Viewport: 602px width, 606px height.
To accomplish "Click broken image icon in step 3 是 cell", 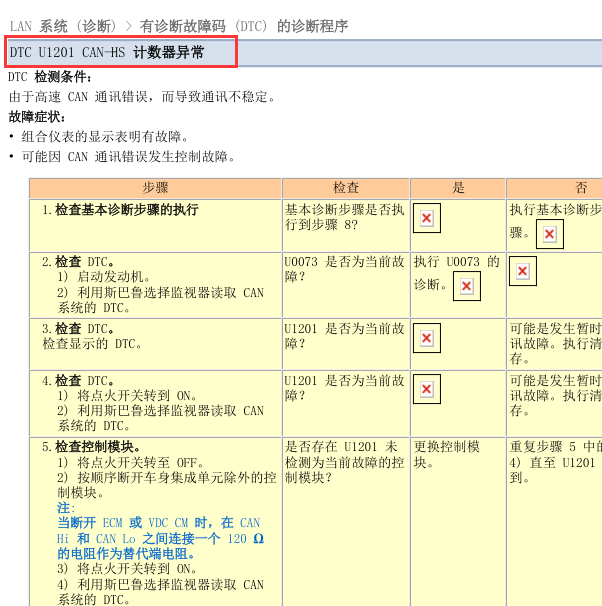I will 427,338.
